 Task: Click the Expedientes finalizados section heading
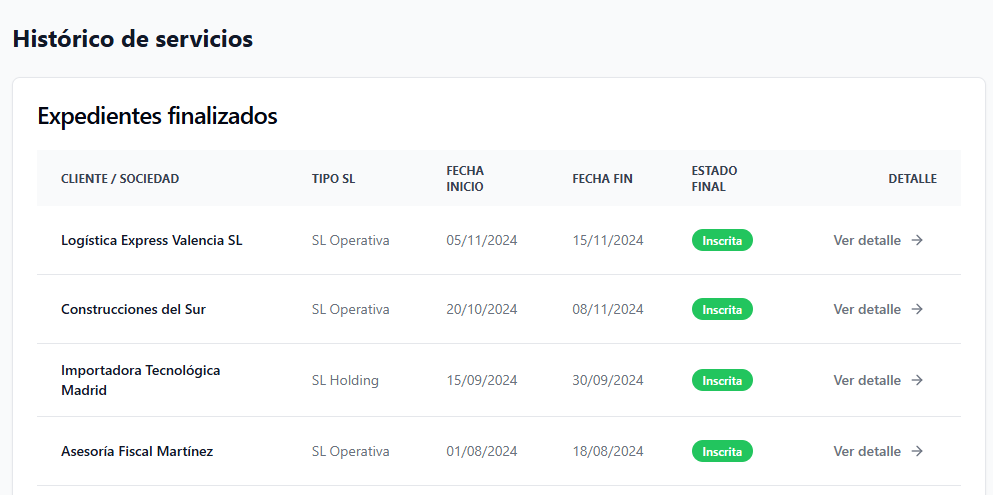click(x=157, y=116)
